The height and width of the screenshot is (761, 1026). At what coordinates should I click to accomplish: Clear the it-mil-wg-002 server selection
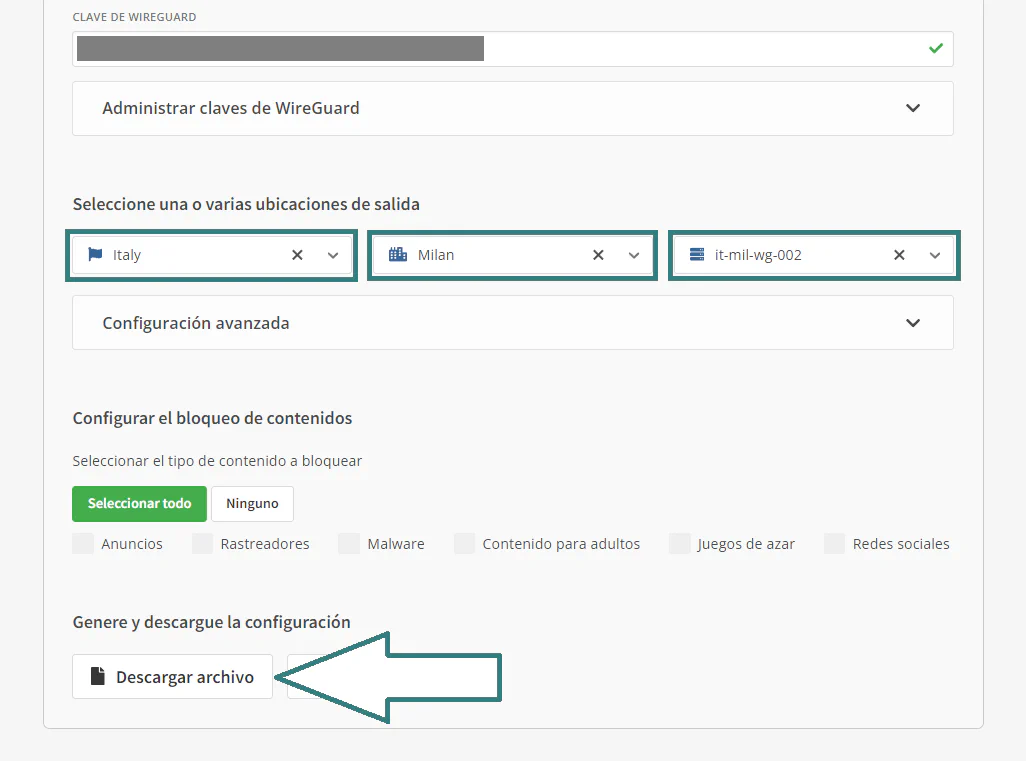[x=899, y=255]
